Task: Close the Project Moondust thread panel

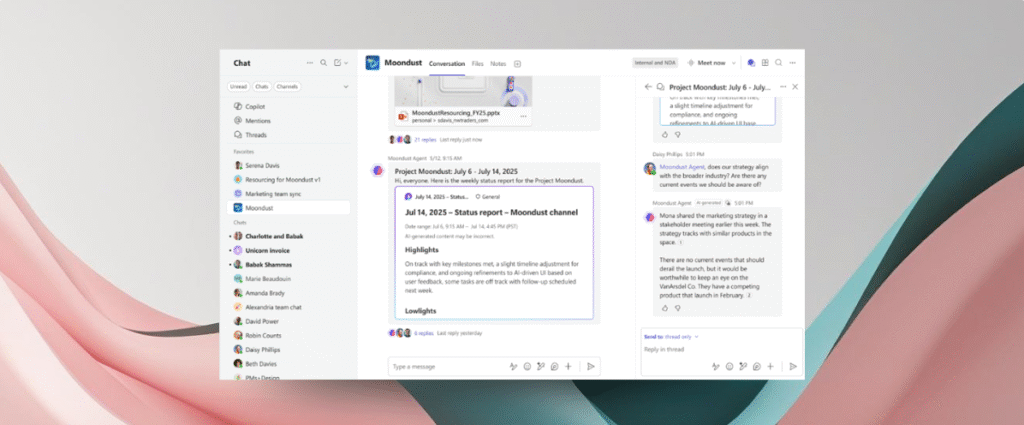Action: [x=795, y=87]
